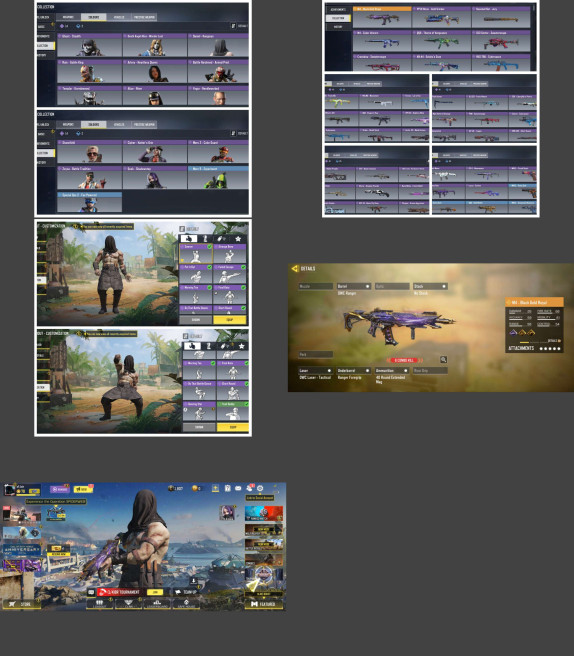Open History sidebar tab in weapons screenshot
This screenshot has height=656, width=574.
[338, 27]
